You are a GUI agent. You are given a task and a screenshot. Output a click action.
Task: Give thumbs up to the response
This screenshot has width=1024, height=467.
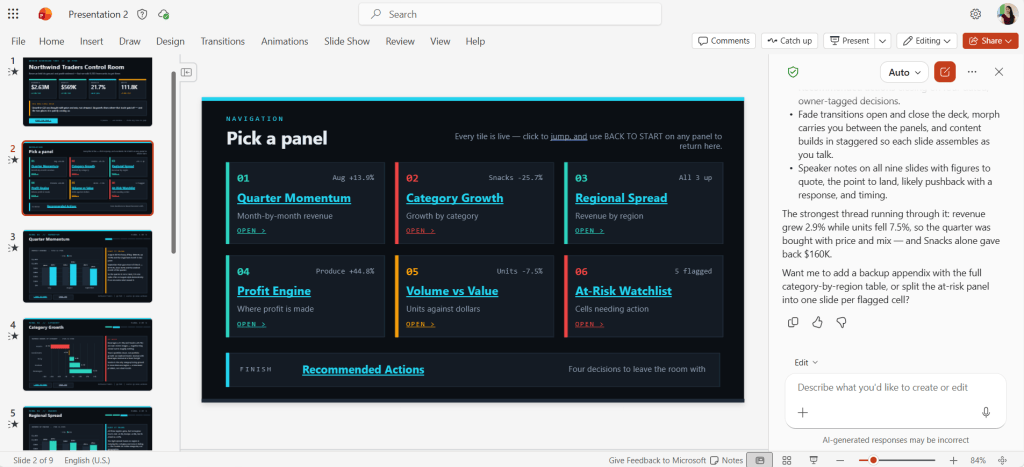point(817,322)
